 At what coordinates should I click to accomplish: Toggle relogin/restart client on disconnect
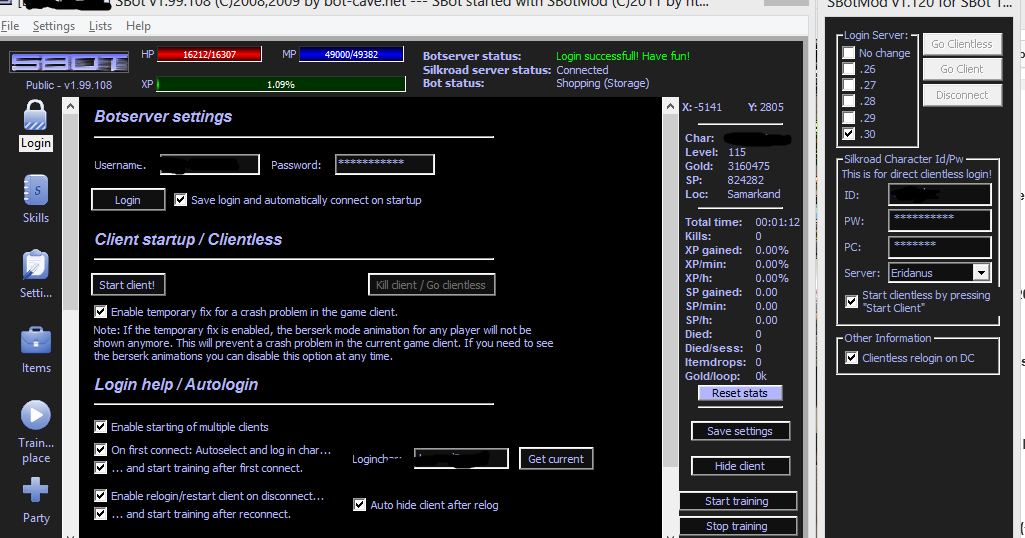(x=100, y=496)
